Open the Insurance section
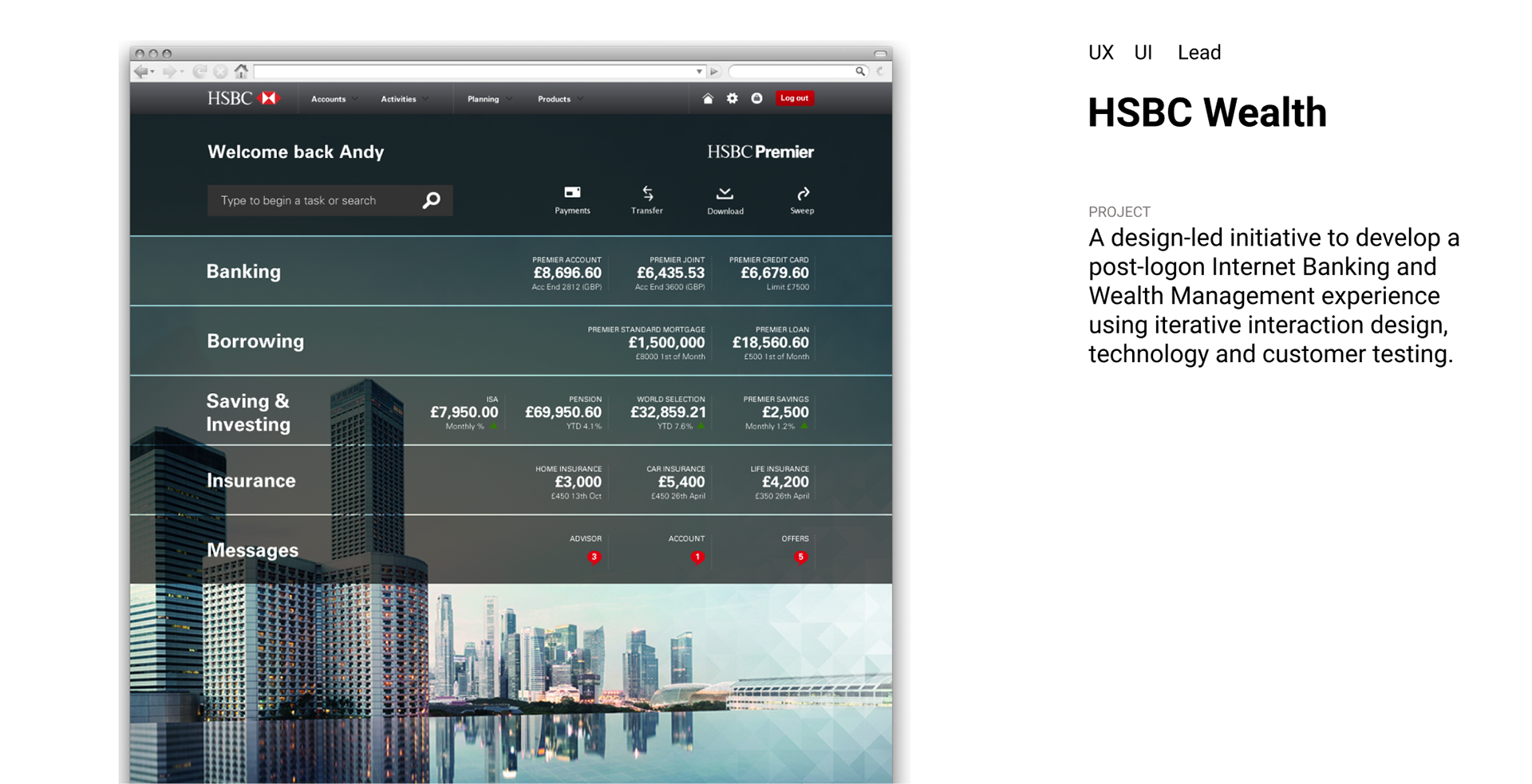1532x784 pixels. point(251,480)
